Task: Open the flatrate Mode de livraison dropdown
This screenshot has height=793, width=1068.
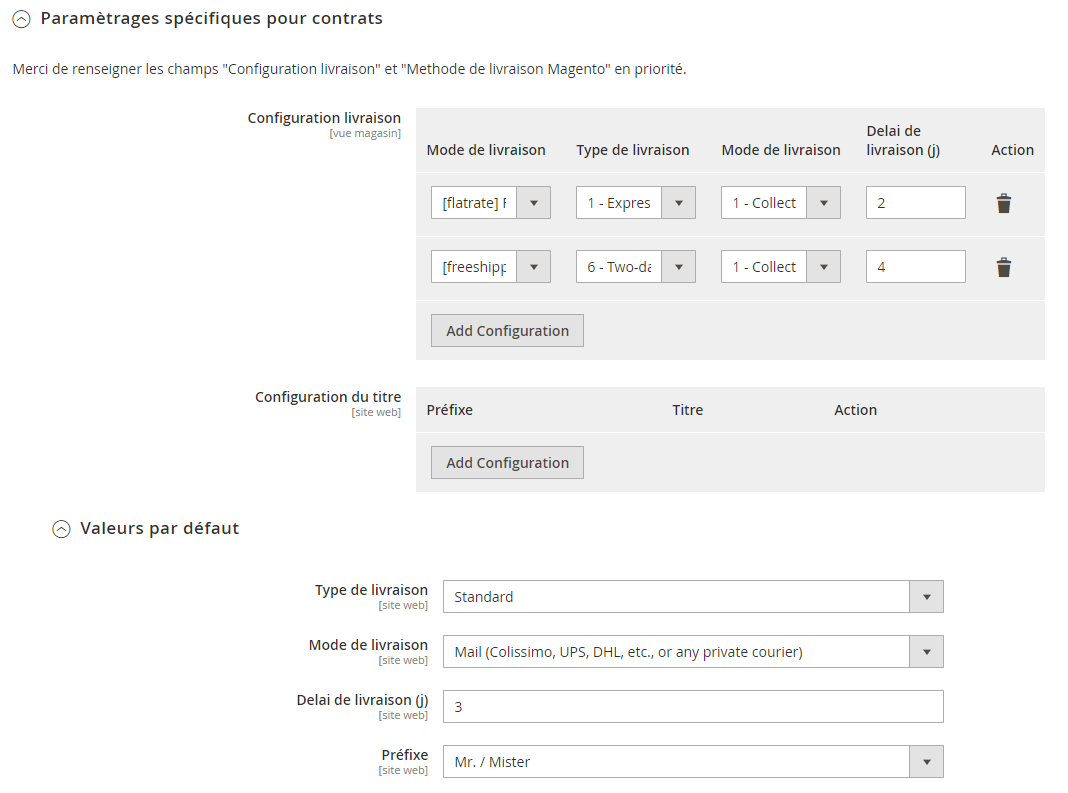Action: [x=490, y=203]
